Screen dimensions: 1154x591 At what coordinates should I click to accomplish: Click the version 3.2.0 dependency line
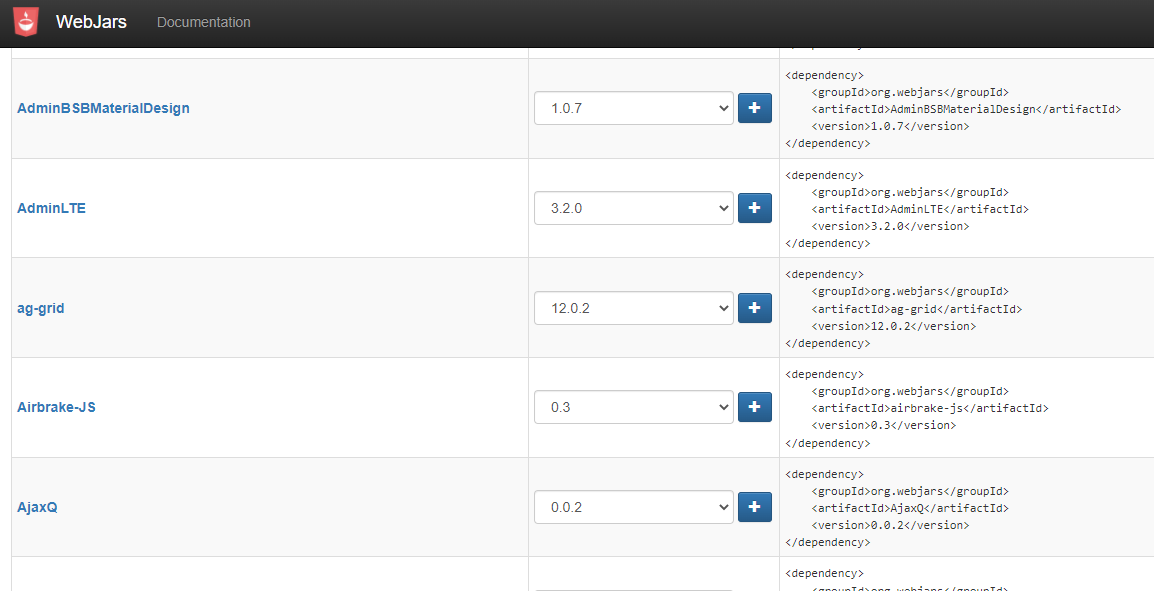point(890,226)
